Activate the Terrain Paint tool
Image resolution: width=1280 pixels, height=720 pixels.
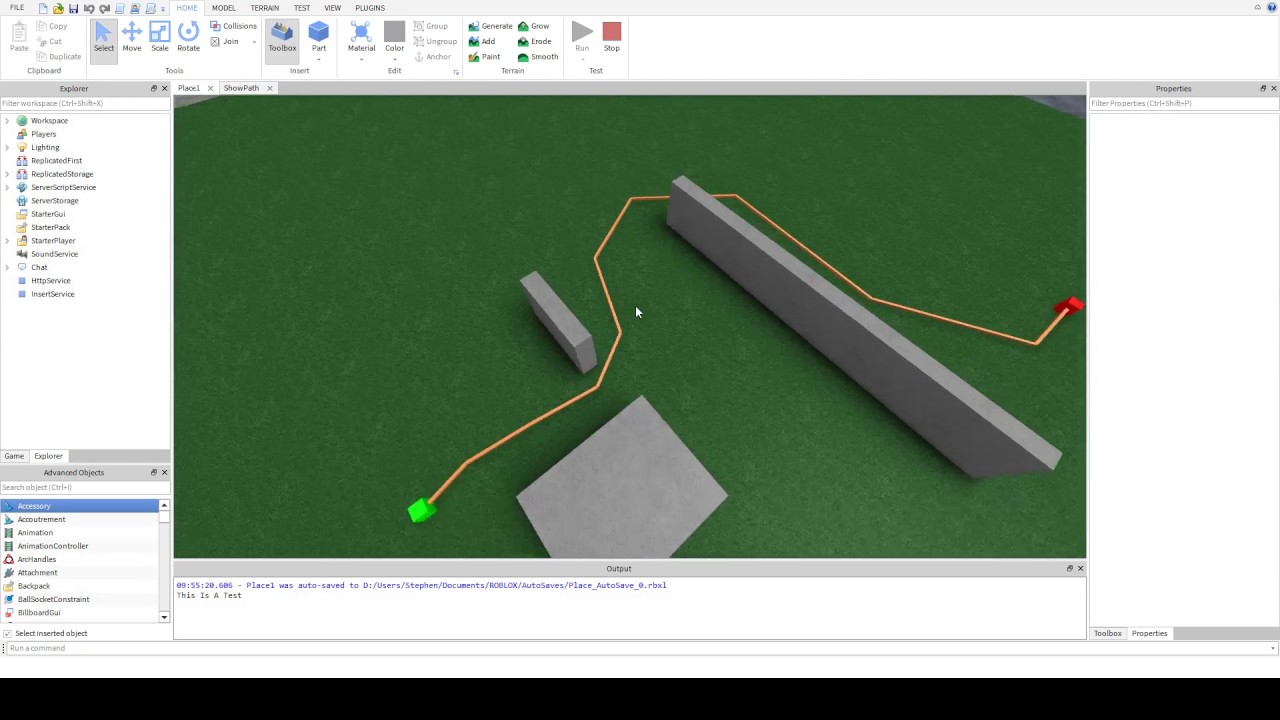click(486, 56)
